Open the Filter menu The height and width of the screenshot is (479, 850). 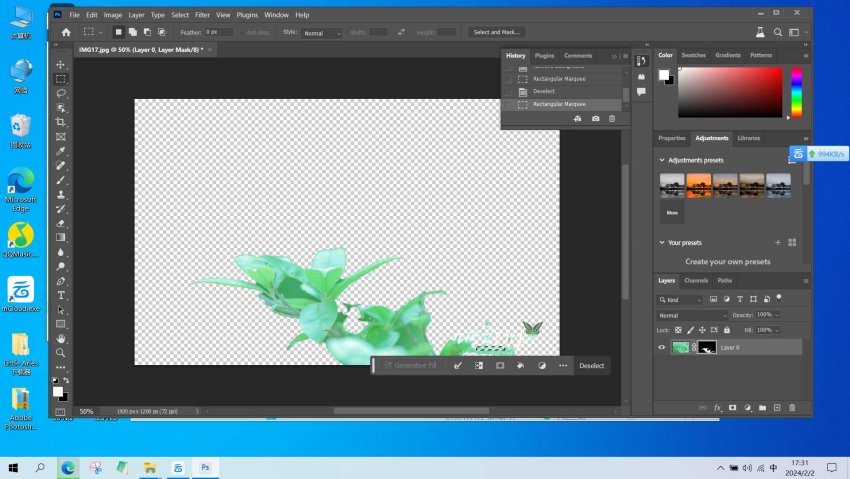202,15
